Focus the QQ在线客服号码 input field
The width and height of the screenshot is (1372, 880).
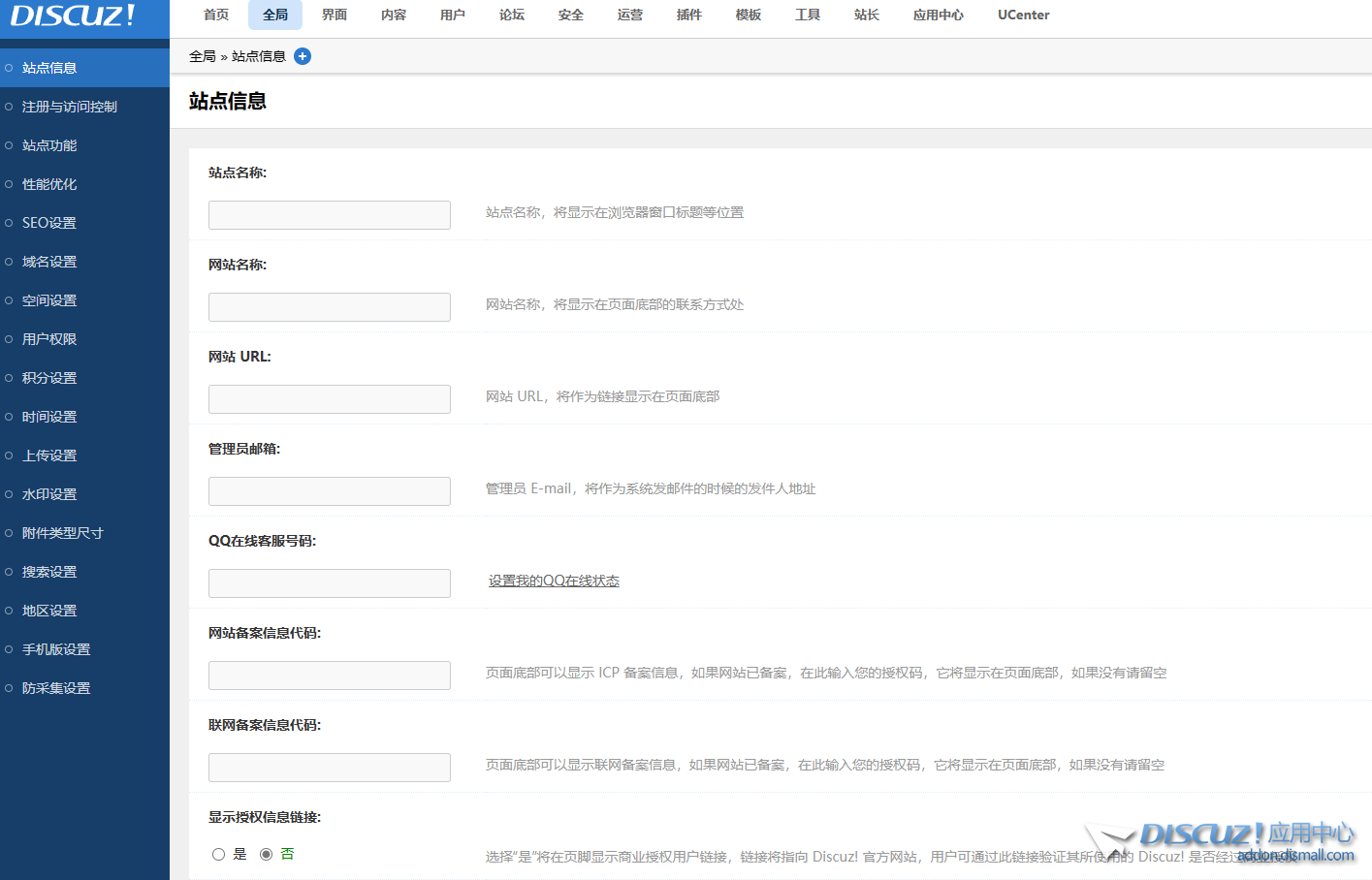330,583
